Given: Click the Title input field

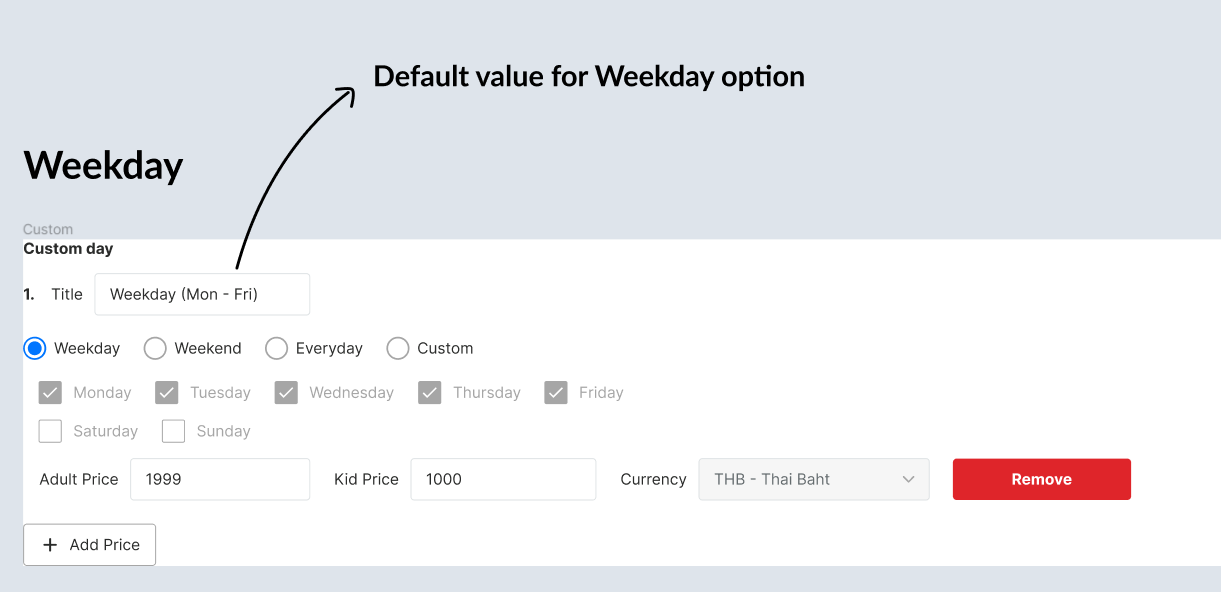Looking at the screenshot, I should point(202,294).
